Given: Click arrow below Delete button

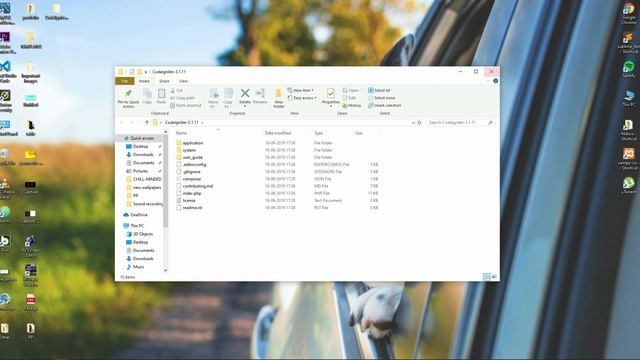Looking at the screenshot, I should pyautogui.click(x=245, y=107).
